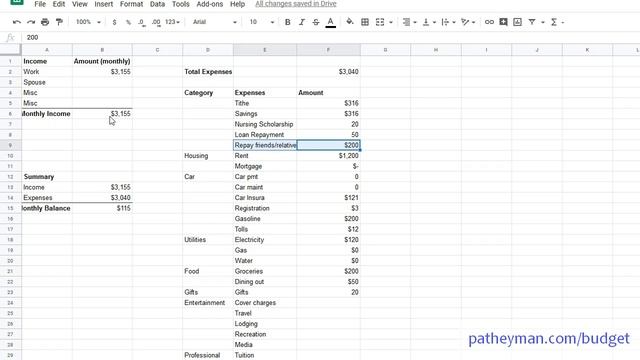Decrease decimal places

142,22
